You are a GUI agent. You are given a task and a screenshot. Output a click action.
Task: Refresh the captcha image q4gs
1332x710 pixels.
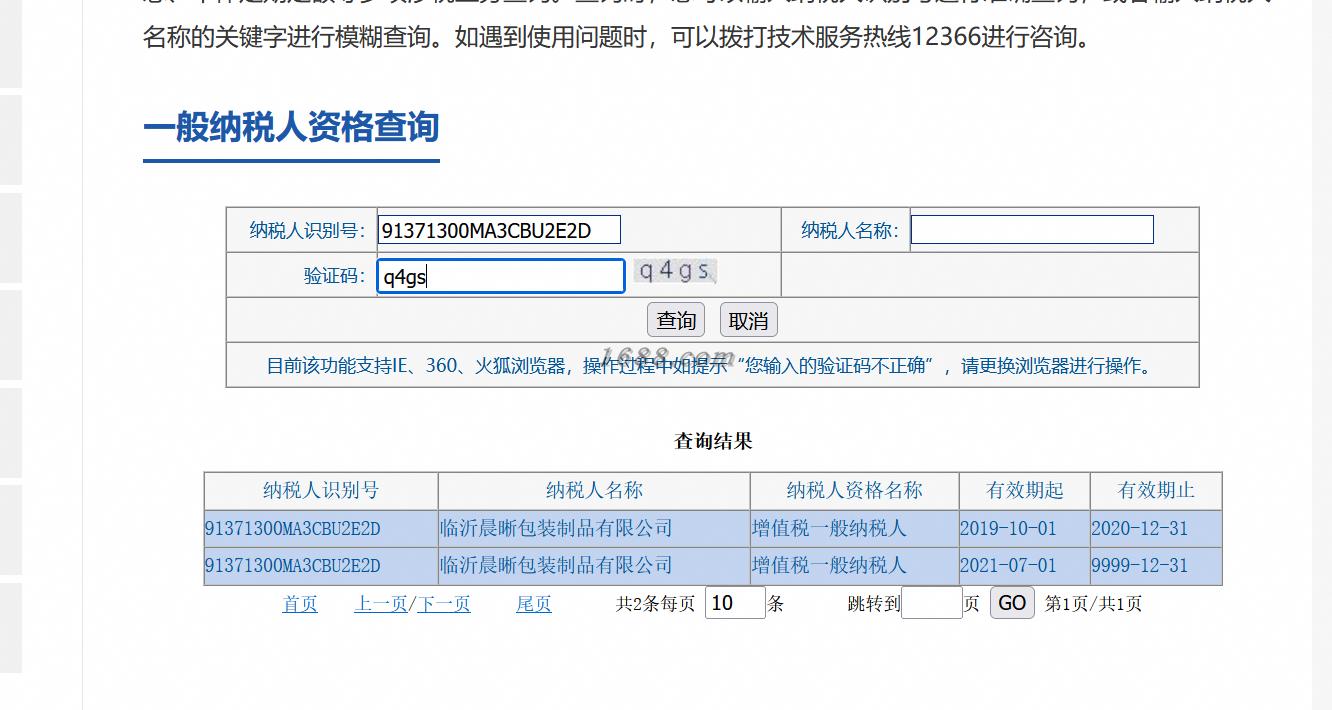point(676,271)
